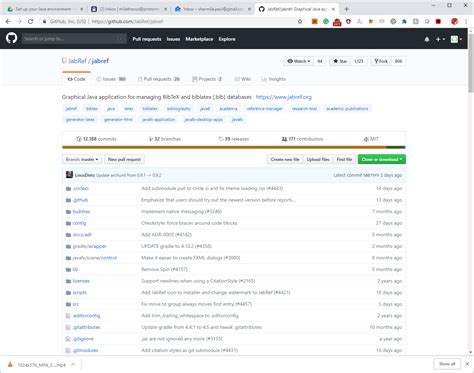Close the JabRef GitHub browser tab
The height and width of the screenshot is (373, 474).
pos(333,9)
